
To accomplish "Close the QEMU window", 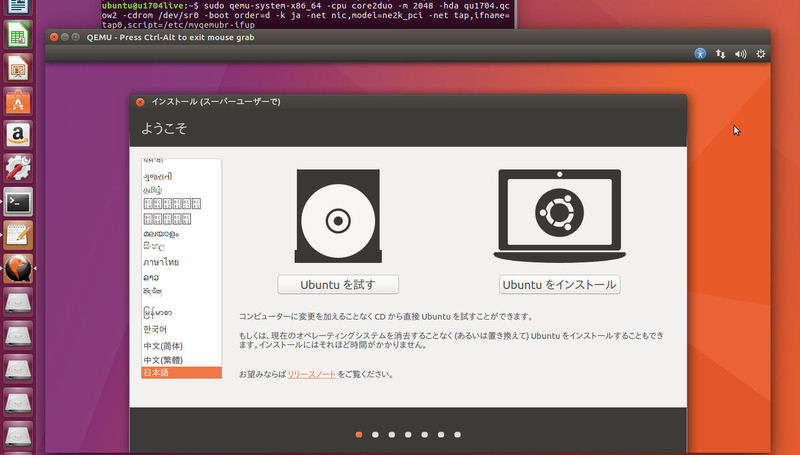I will point(54,37).
